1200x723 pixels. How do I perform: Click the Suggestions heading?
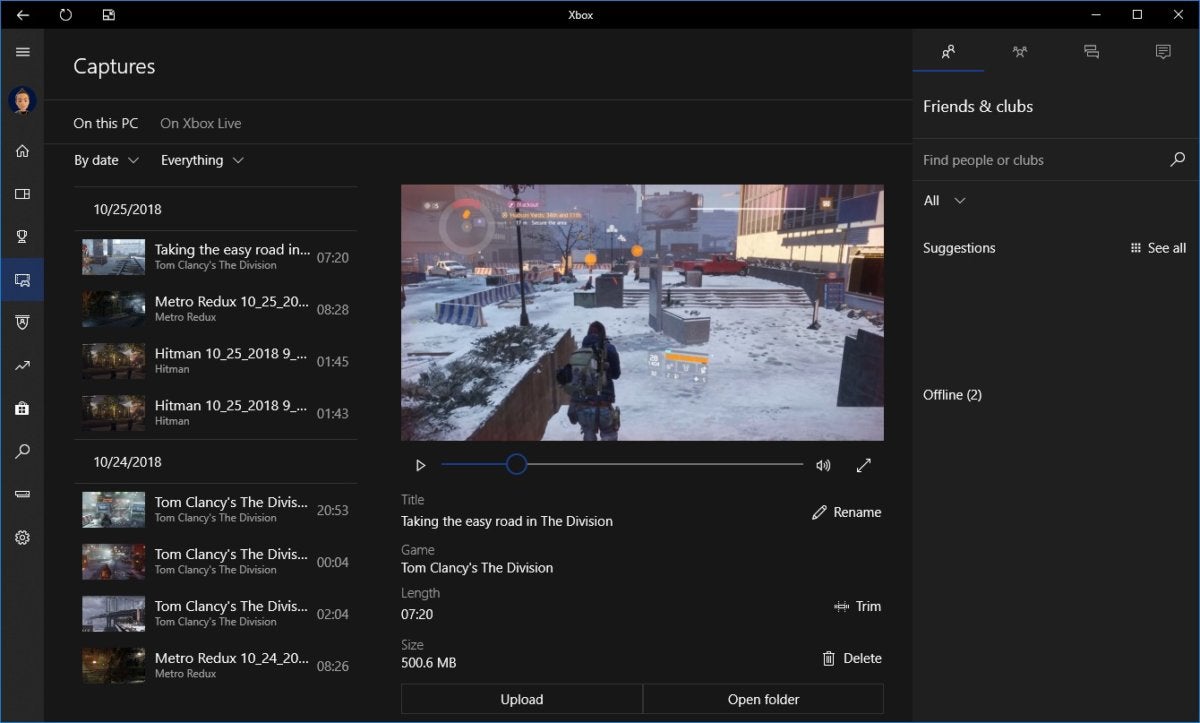coord(959,248)
